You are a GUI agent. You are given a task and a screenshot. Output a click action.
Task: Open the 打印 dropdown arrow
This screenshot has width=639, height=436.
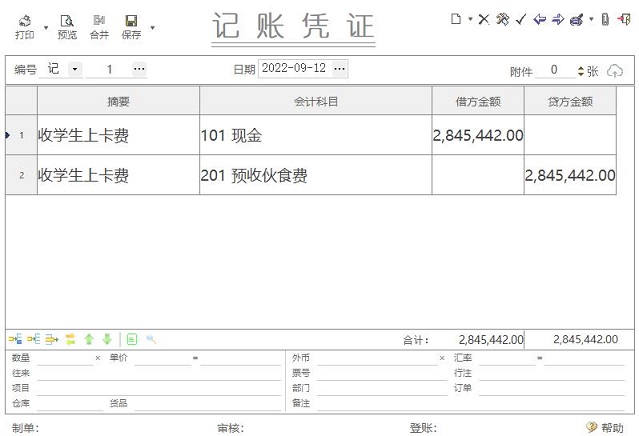point(46,28)
